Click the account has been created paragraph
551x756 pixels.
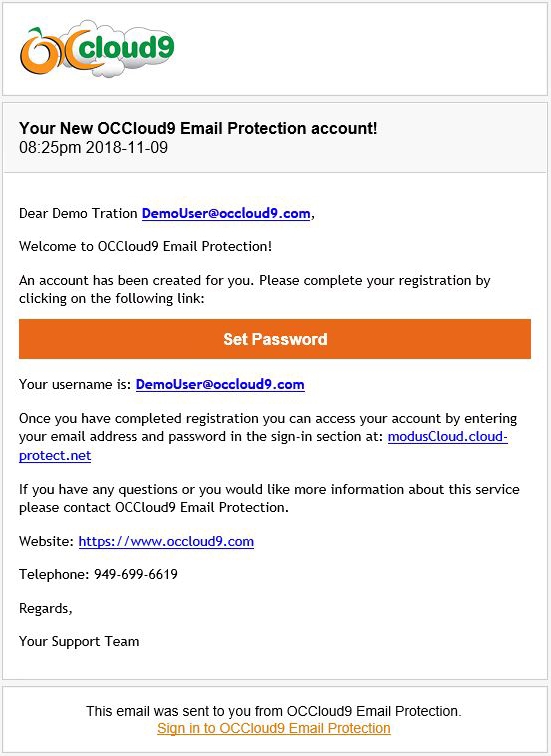click(255, 289)
